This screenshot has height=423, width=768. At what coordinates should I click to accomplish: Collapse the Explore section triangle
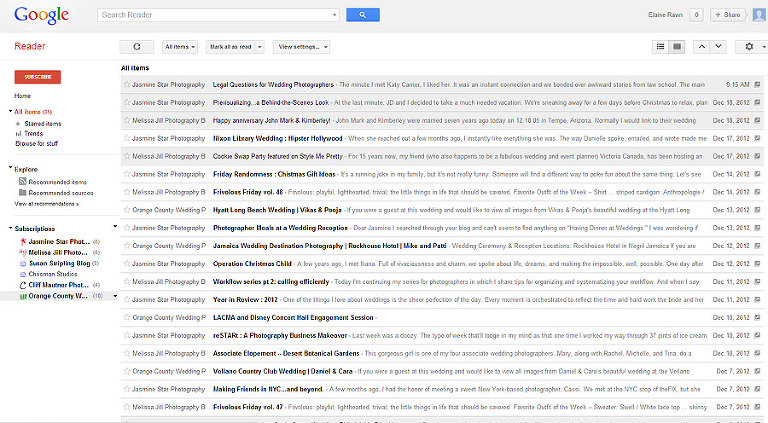click(x=10, y=168)
